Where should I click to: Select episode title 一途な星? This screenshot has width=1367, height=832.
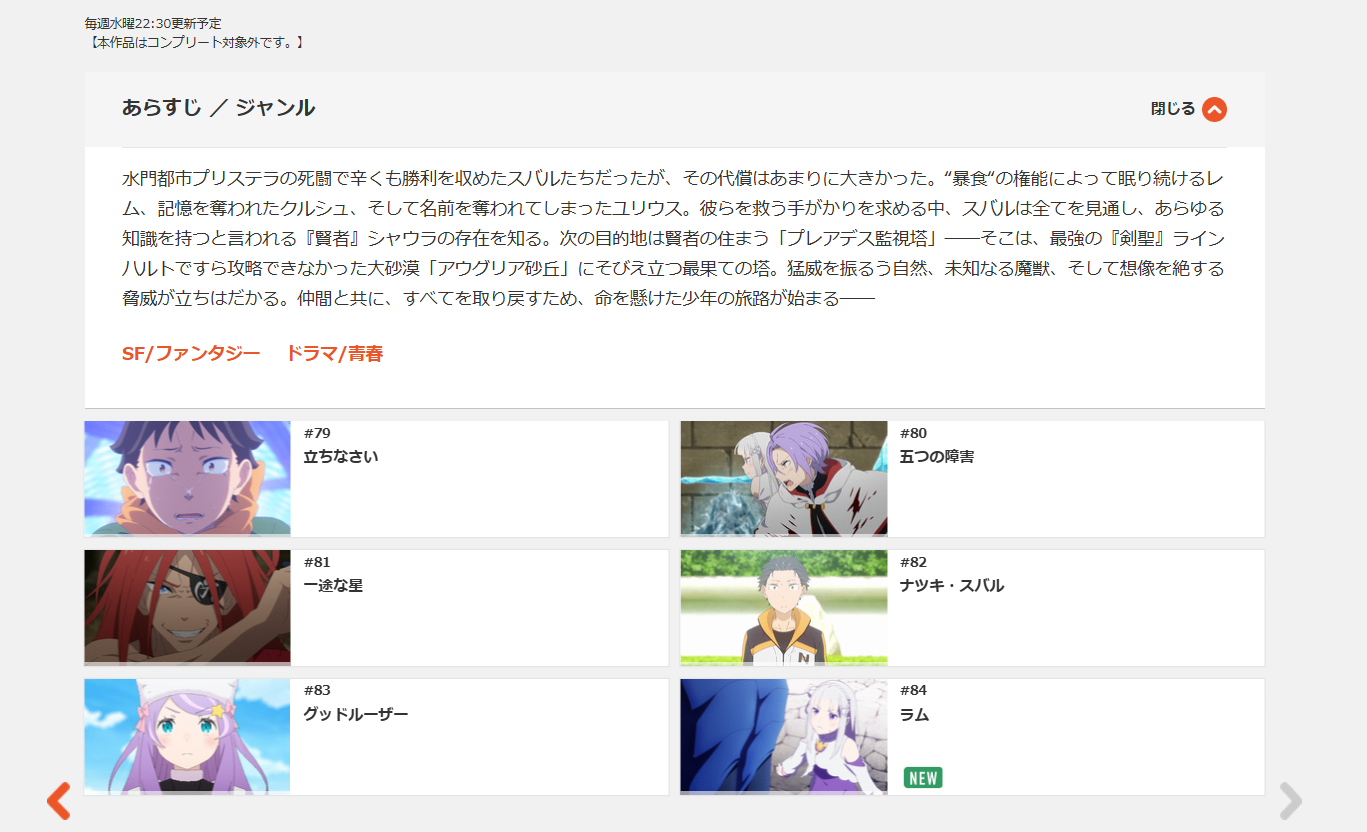point(333,585)
